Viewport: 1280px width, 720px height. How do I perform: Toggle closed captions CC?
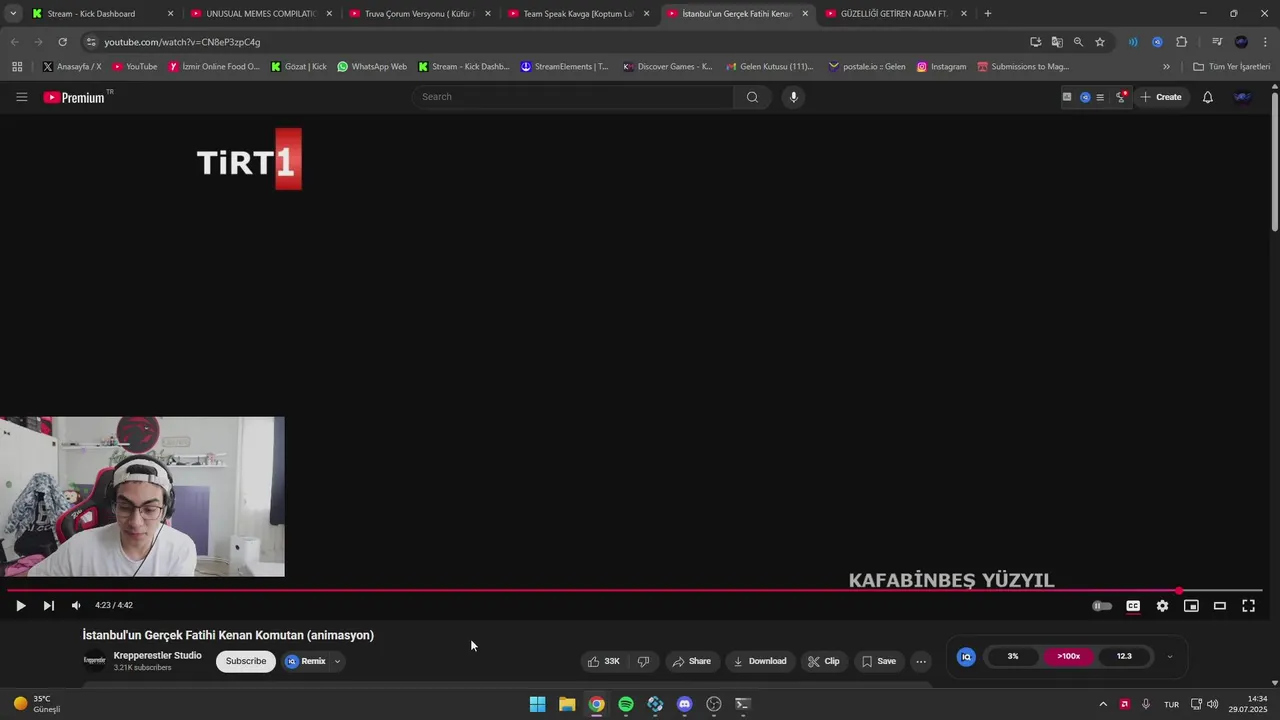tap(1133, 605)
